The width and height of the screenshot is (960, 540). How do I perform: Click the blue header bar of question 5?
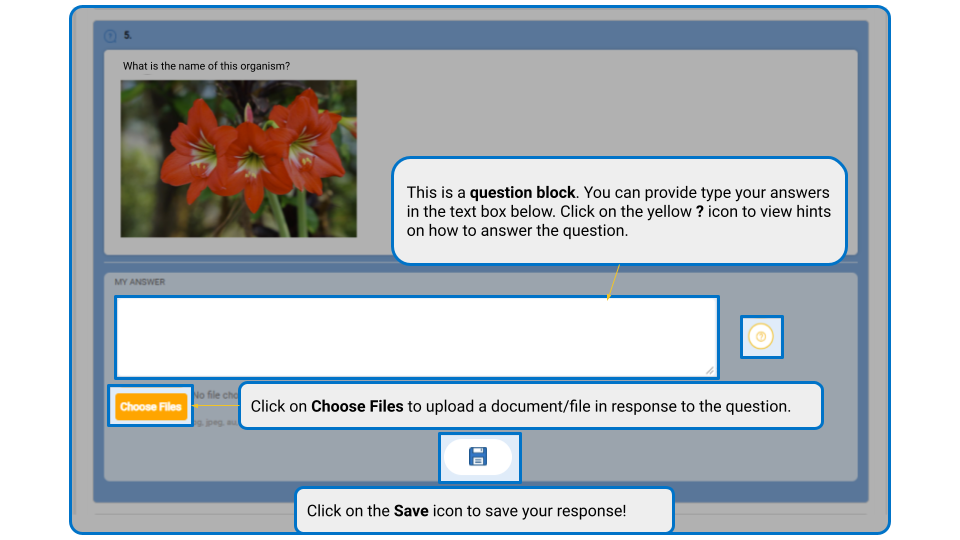pyautogui.click(x=481, y=36)
